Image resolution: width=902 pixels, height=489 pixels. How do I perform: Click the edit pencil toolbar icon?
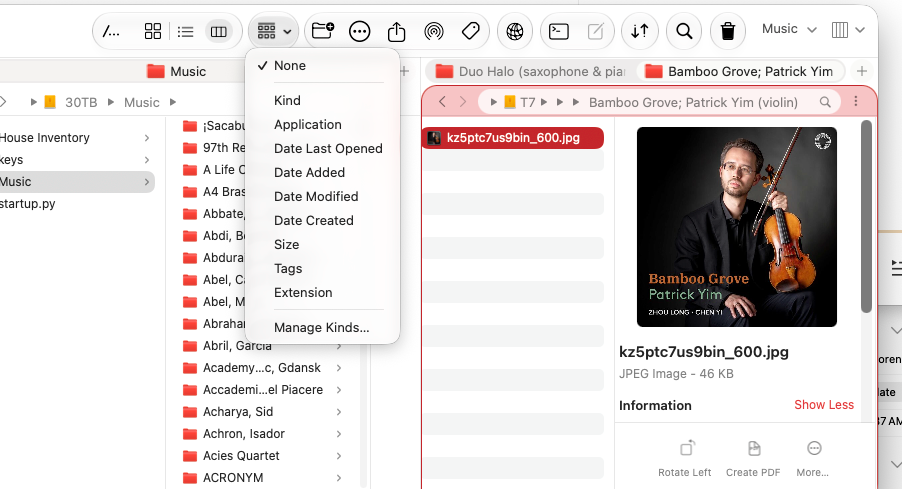(595, 31)
